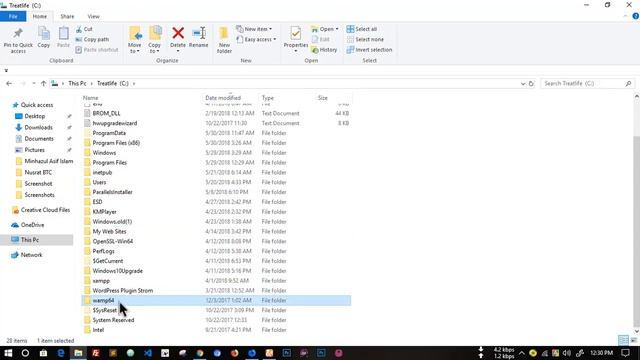Select Downloads in sidebar
This screenshot has width=640, height=360.
pos(38,127)
